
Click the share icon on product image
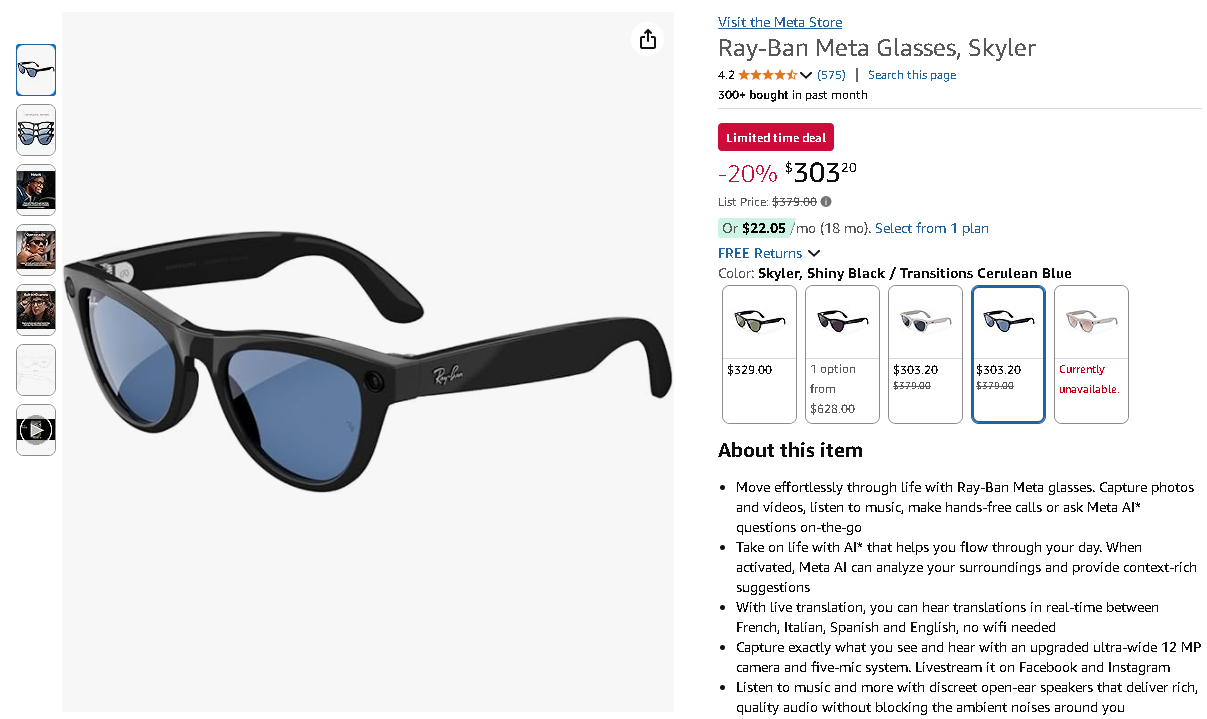648,39
